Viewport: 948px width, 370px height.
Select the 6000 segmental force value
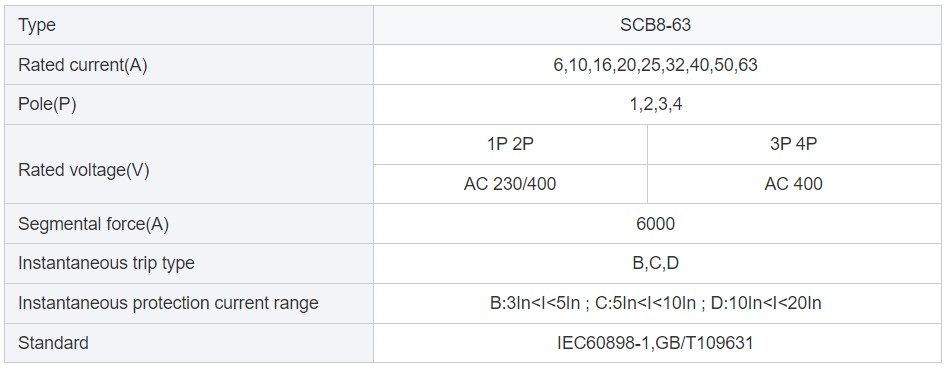(x=655, y=224)
